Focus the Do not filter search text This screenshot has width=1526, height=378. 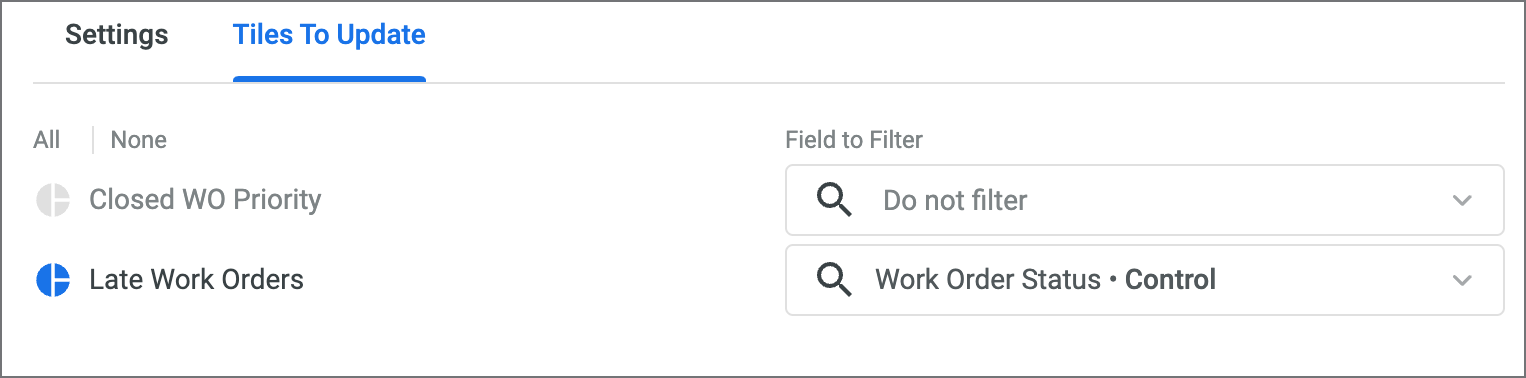click(x=955, y=201)
